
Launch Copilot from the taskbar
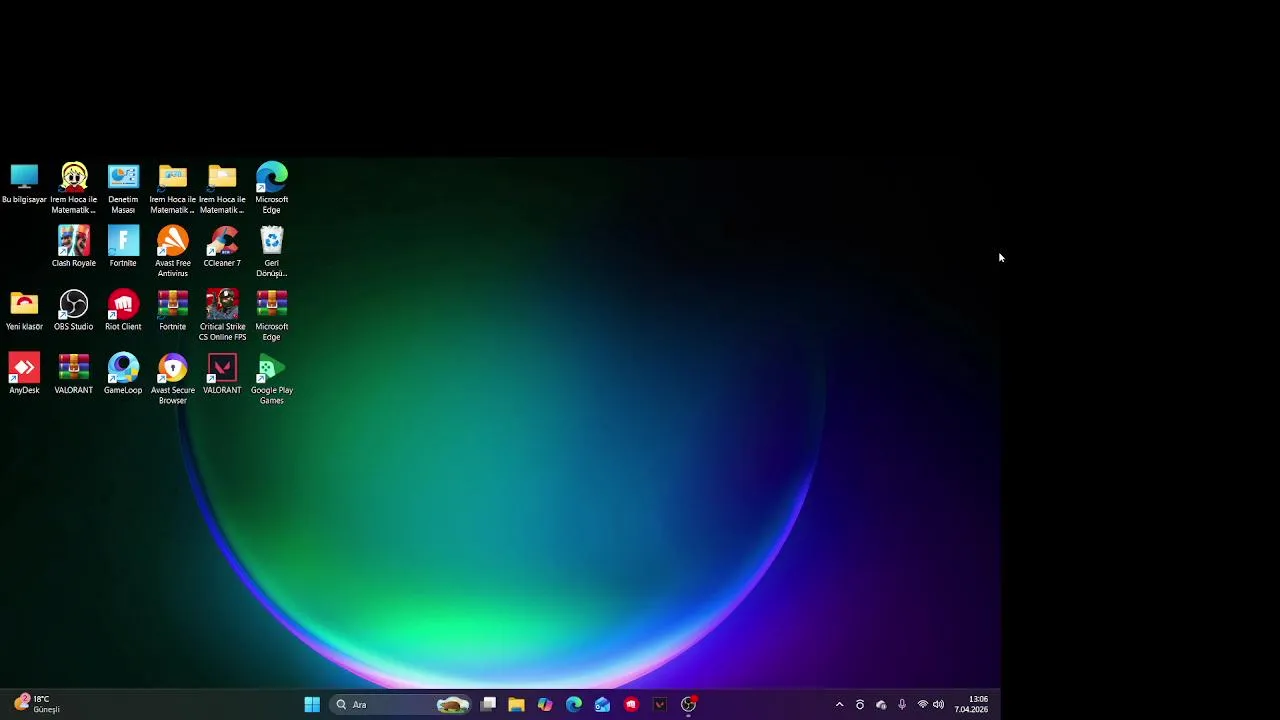click(545, 705)
